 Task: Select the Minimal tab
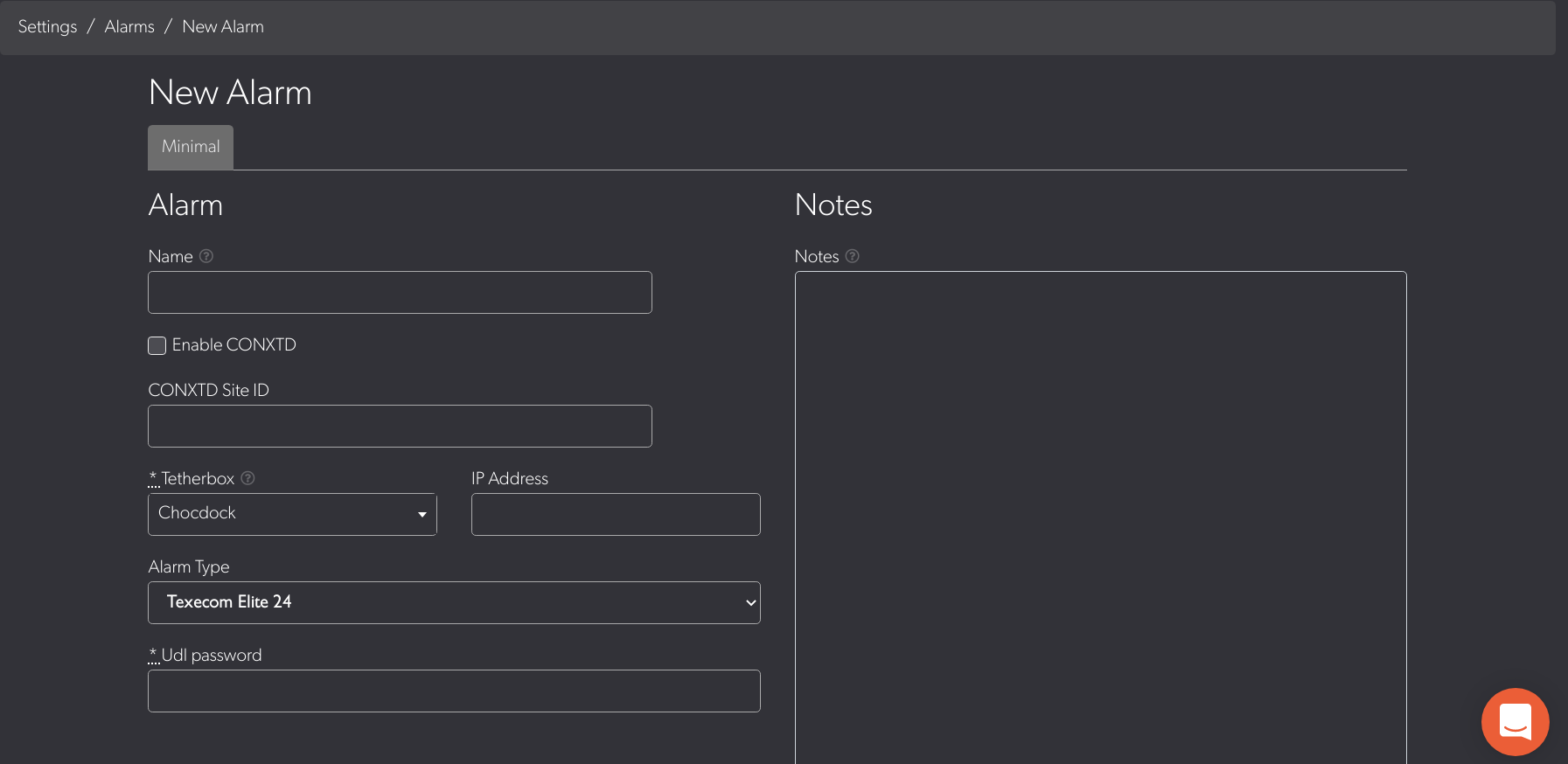(191, 147)
